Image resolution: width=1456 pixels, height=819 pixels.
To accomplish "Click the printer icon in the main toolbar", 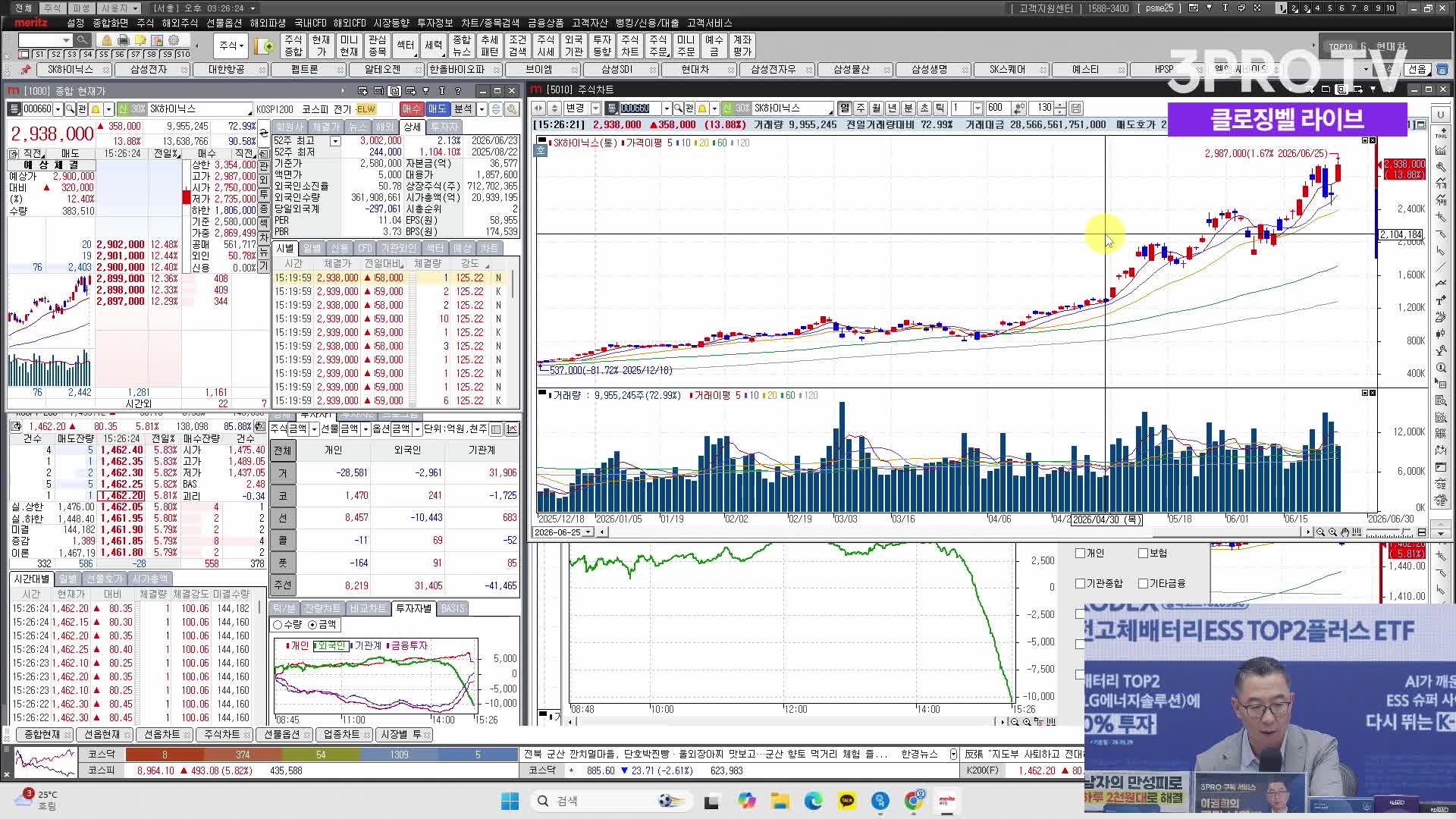I will pos(124,40).
